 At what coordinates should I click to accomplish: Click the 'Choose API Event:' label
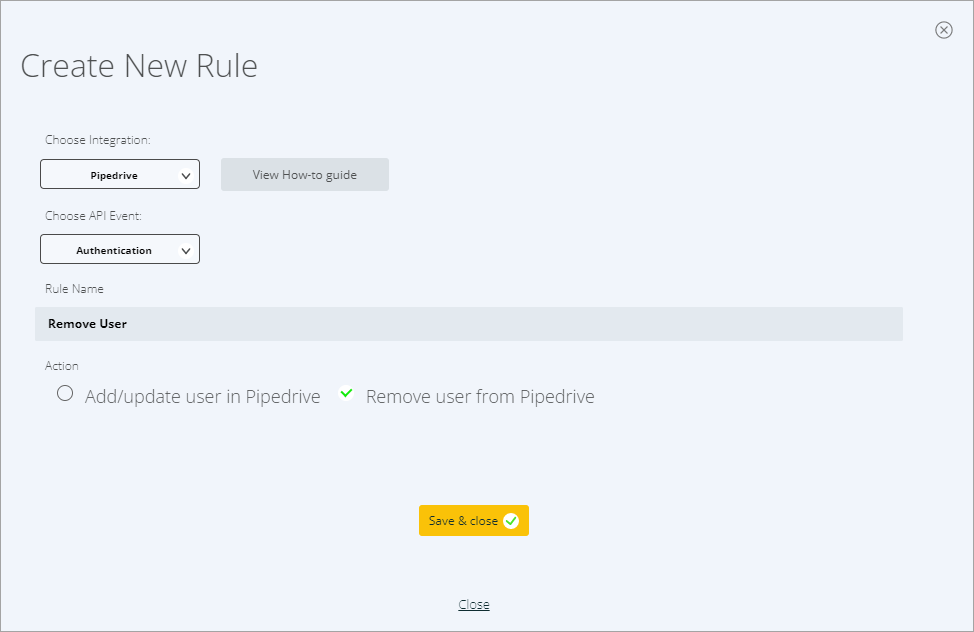[93, 216]
